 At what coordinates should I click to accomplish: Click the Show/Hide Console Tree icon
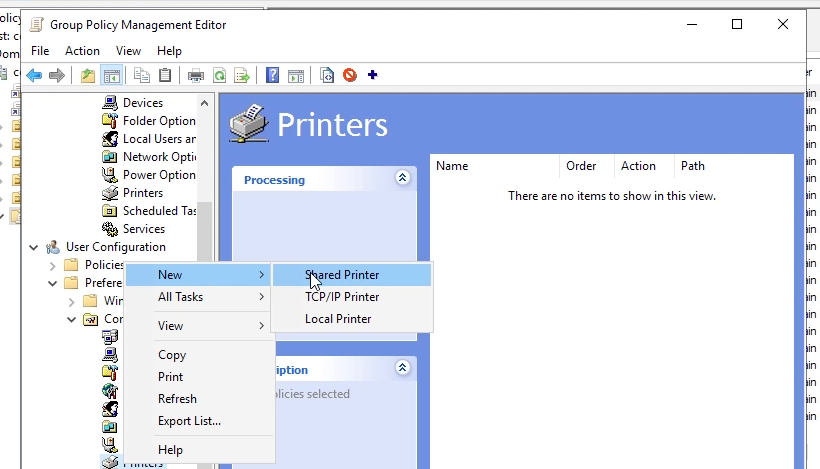[x=111, y=75]
